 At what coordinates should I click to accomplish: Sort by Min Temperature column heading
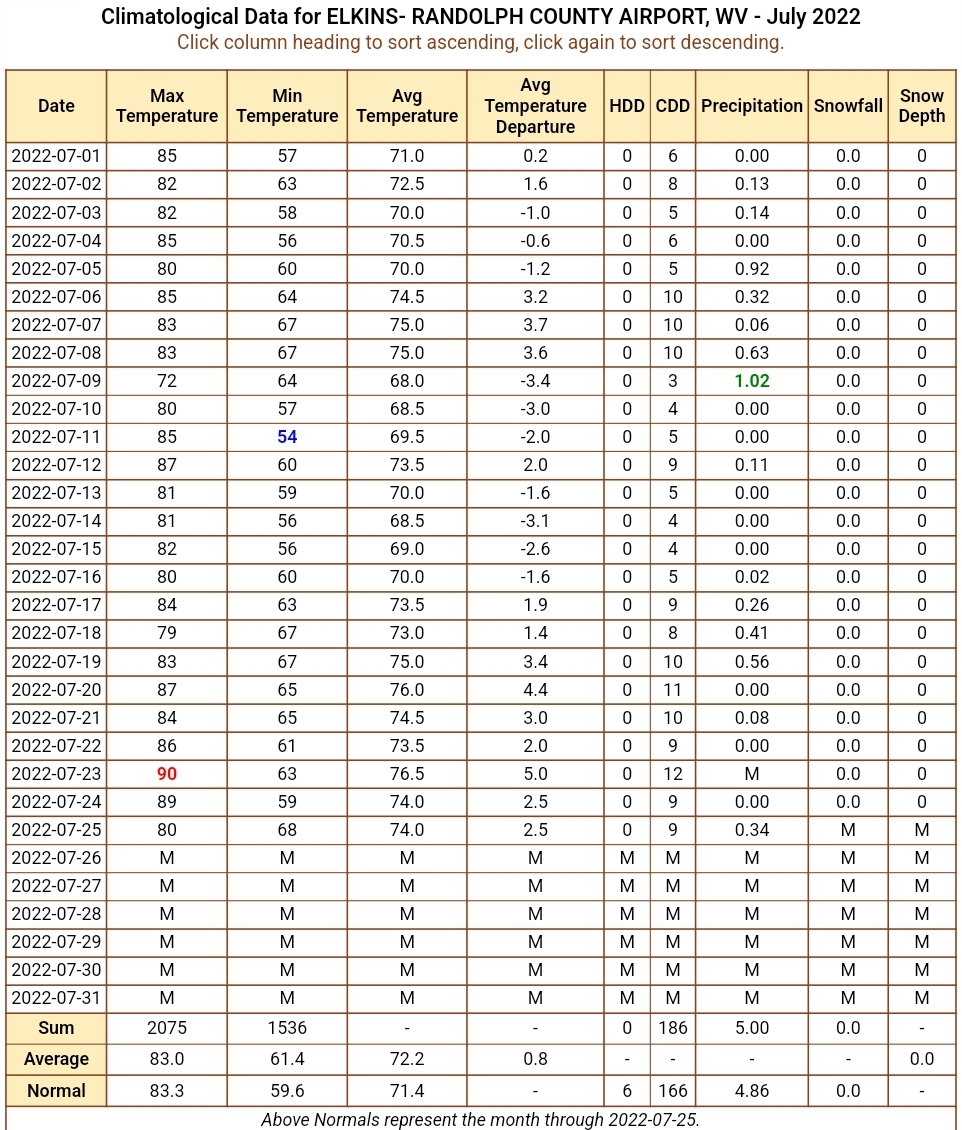point(287,106)
